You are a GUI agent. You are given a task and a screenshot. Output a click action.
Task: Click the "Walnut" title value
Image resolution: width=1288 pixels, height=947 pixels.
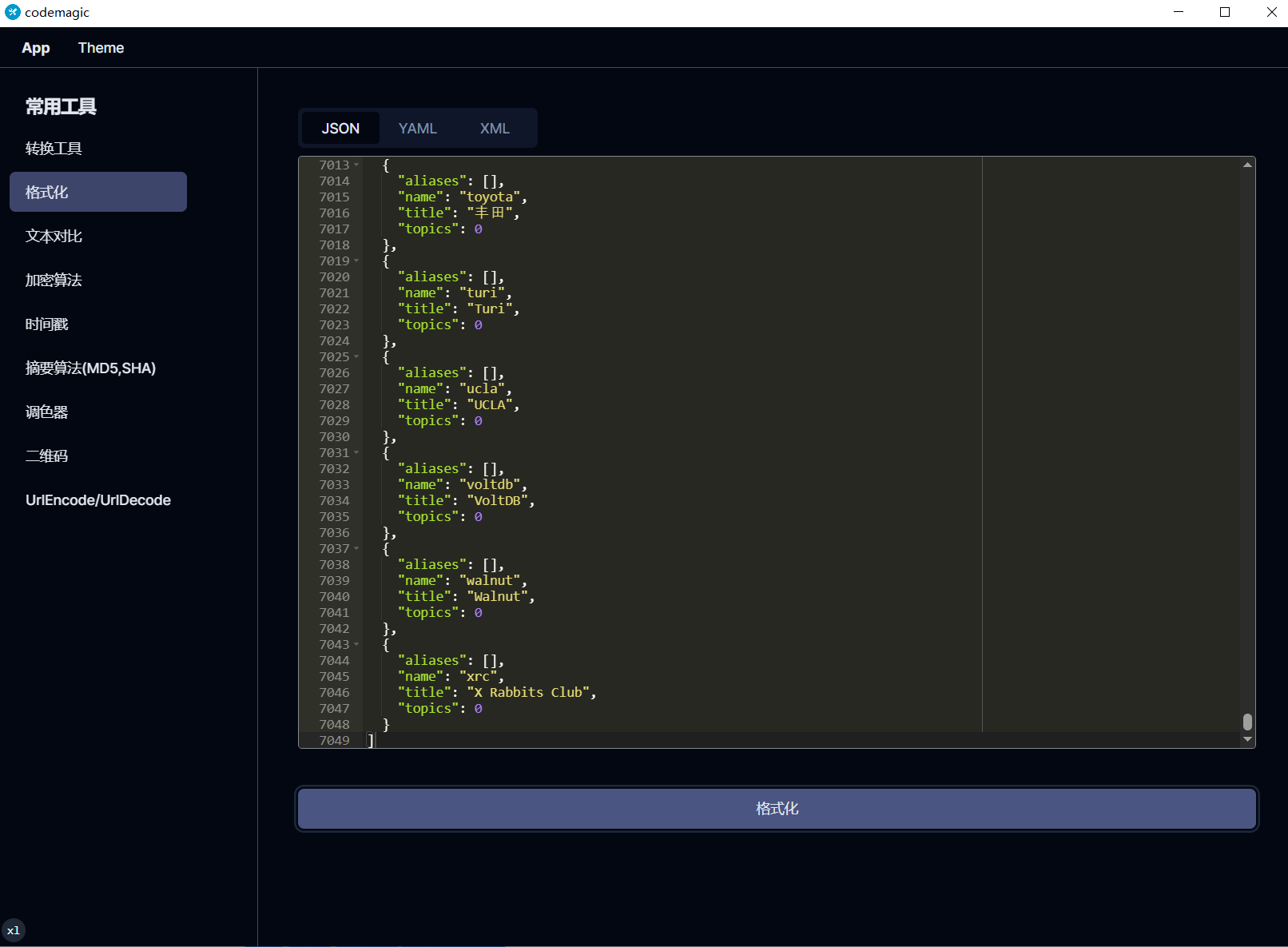pyautogui.click(x=498, y=597)
